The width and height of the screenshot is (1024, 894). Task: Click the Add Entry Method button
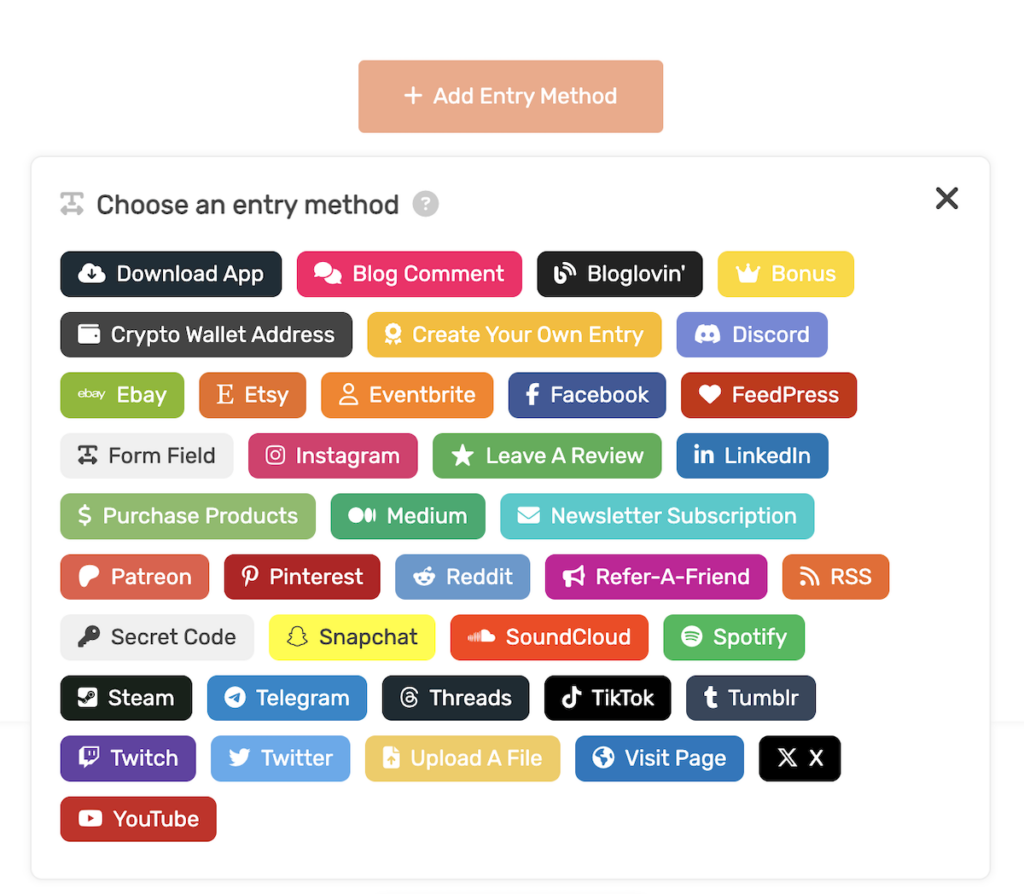(510, 96)
